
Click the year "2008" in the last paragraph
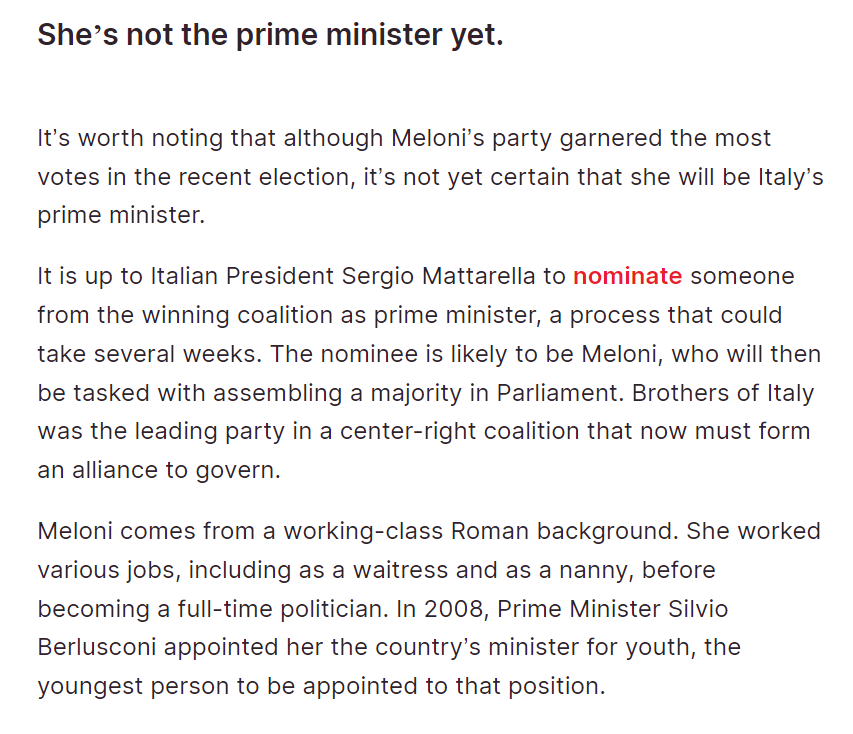[x=454, y=609]
